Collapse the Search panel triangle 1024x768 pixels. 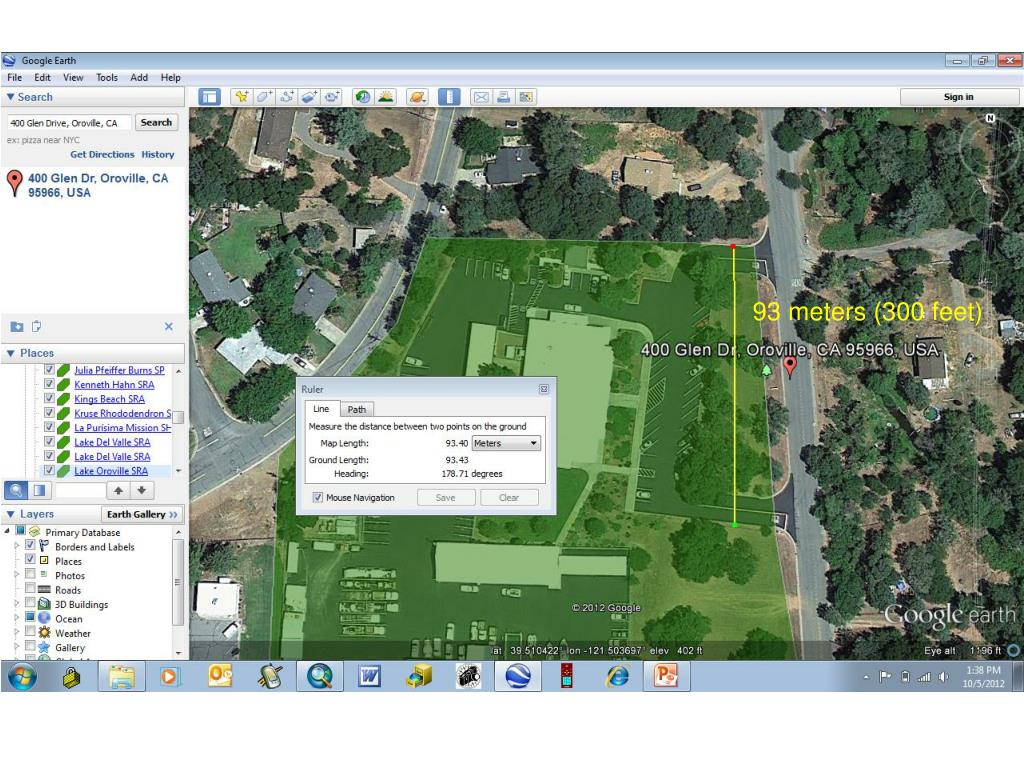pos(10,97)
